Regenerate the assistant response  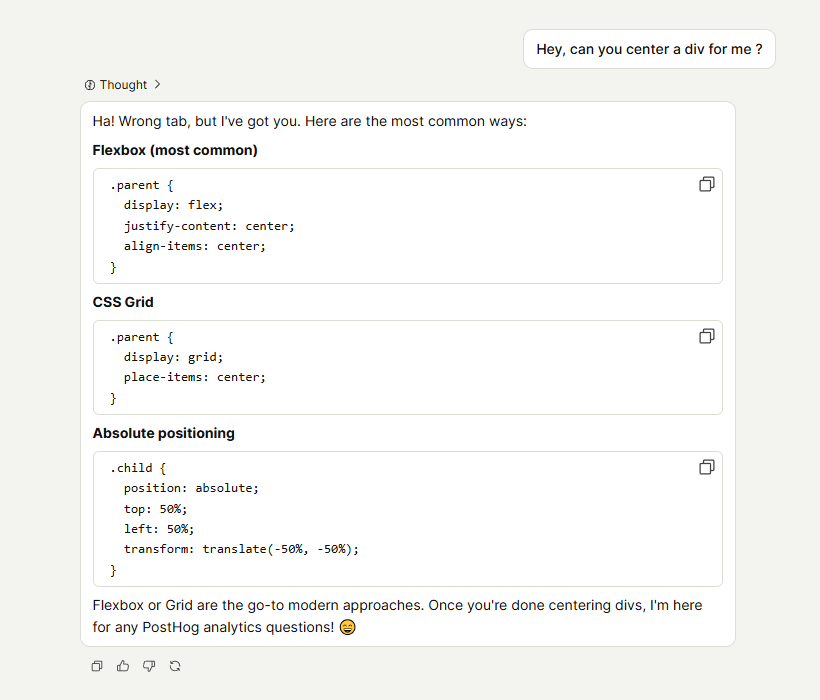coord(175,666)
